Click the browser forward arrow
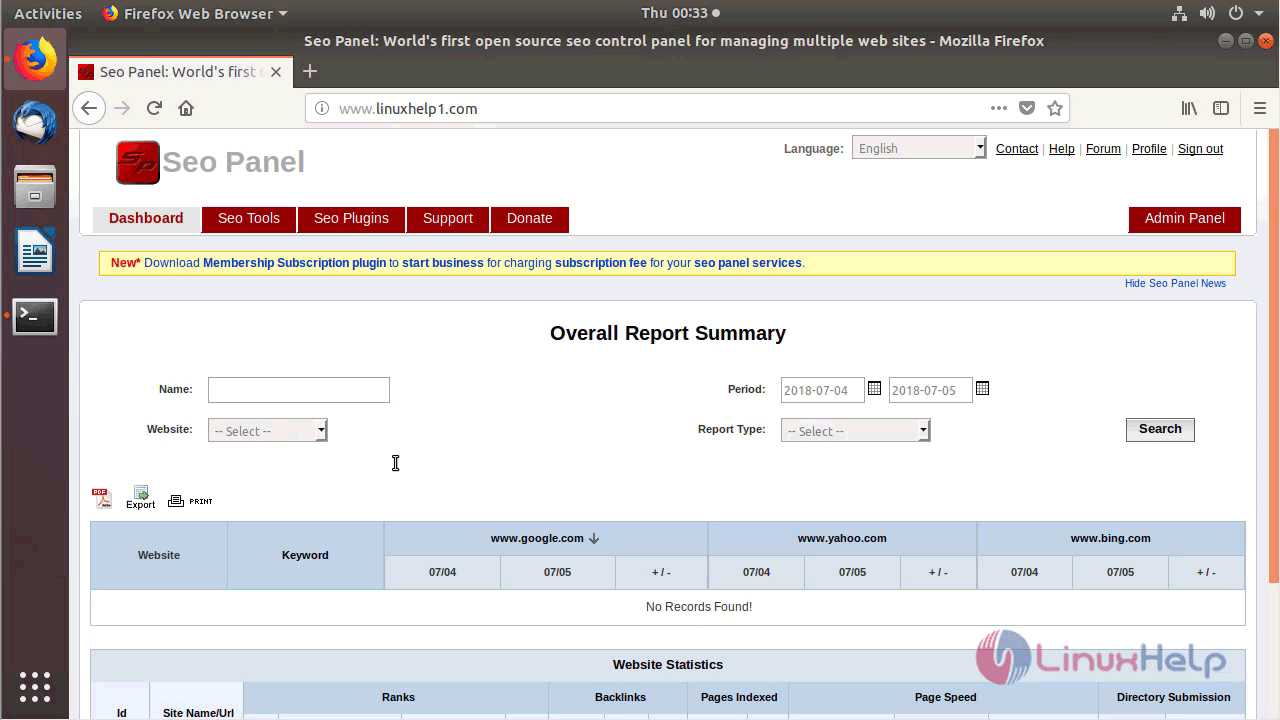This screenshot has width=1280, height=720. (x=122, y=108)
